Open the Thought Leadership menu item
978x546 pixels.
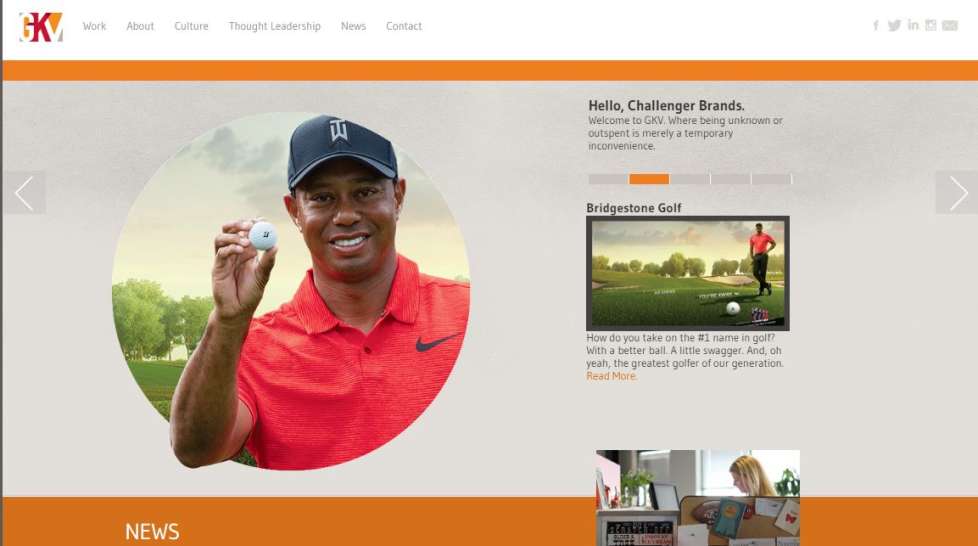tap(274, 26)
